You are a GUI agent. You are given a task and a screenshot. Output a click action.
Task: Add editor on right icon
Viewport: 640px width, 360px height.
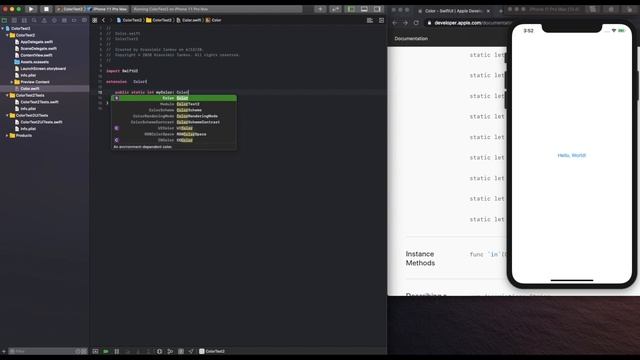[x=381, y=20]
